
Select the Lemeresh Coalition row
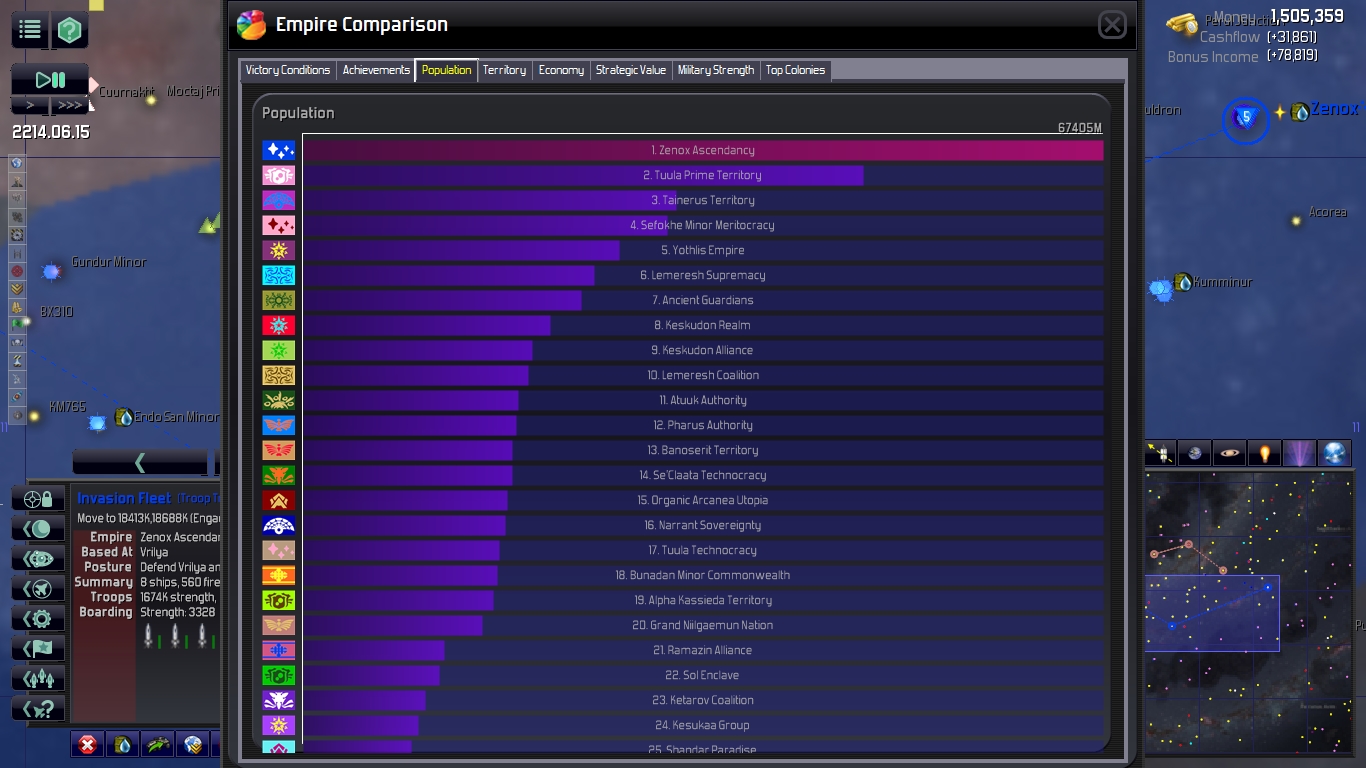pos(703,375)
